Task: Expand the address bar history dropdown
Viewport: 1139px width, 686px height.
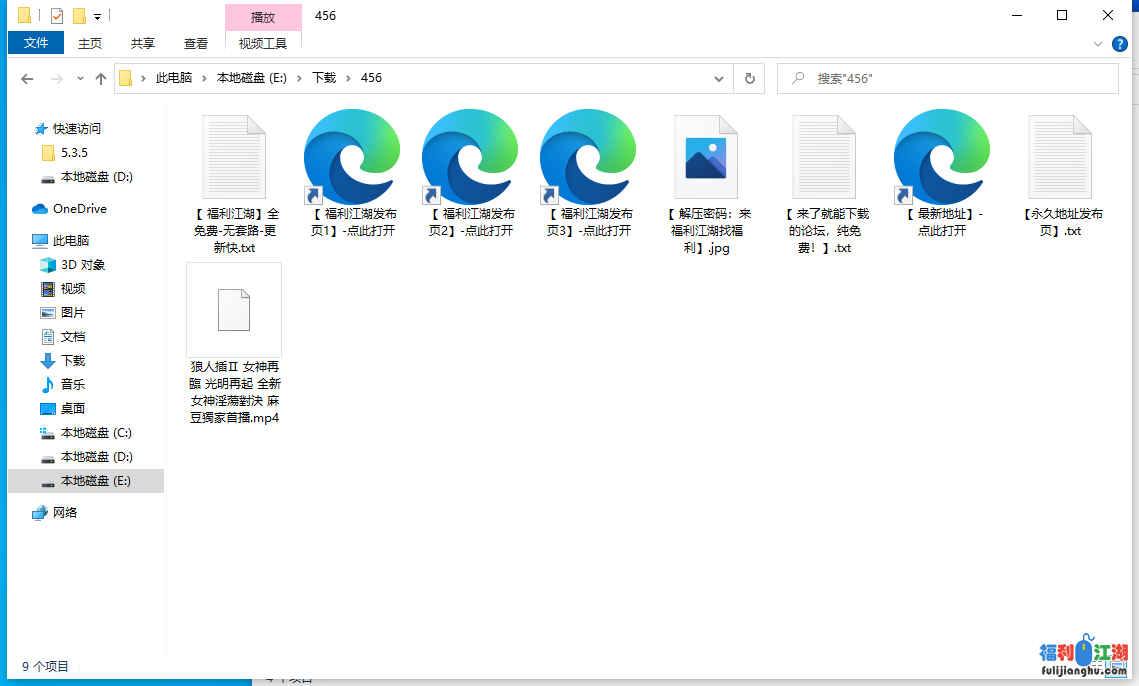Action: 719,78
